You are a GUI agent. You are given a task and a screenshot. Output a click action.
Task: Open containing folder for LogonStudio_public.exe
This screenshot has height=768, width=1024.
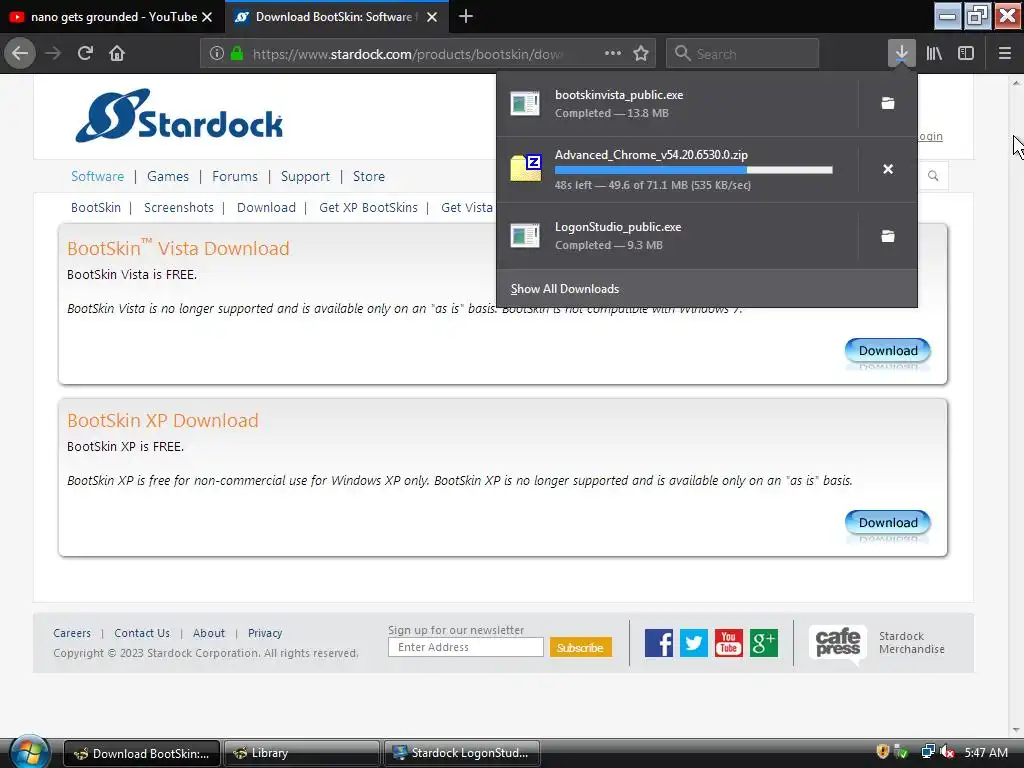[888, 236]
